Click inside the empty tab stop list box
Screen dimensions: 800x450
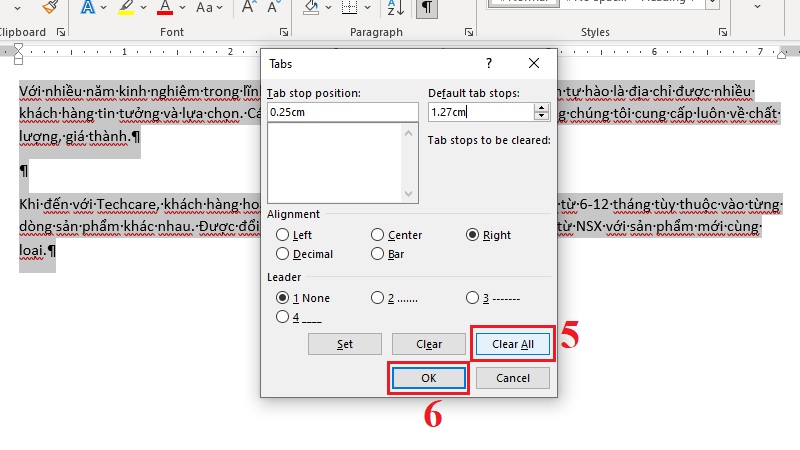335,163
